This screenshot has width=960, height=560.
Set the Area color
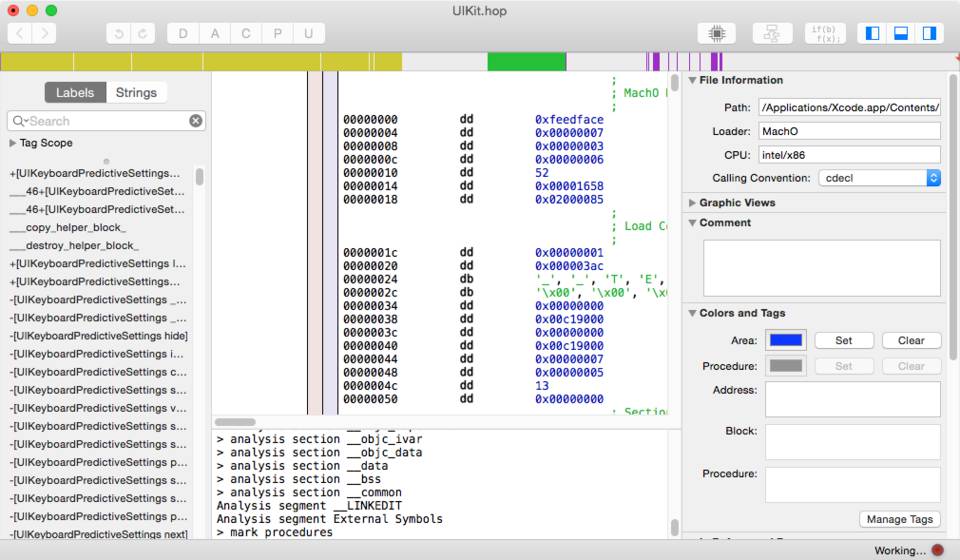(x=844, y=340)
